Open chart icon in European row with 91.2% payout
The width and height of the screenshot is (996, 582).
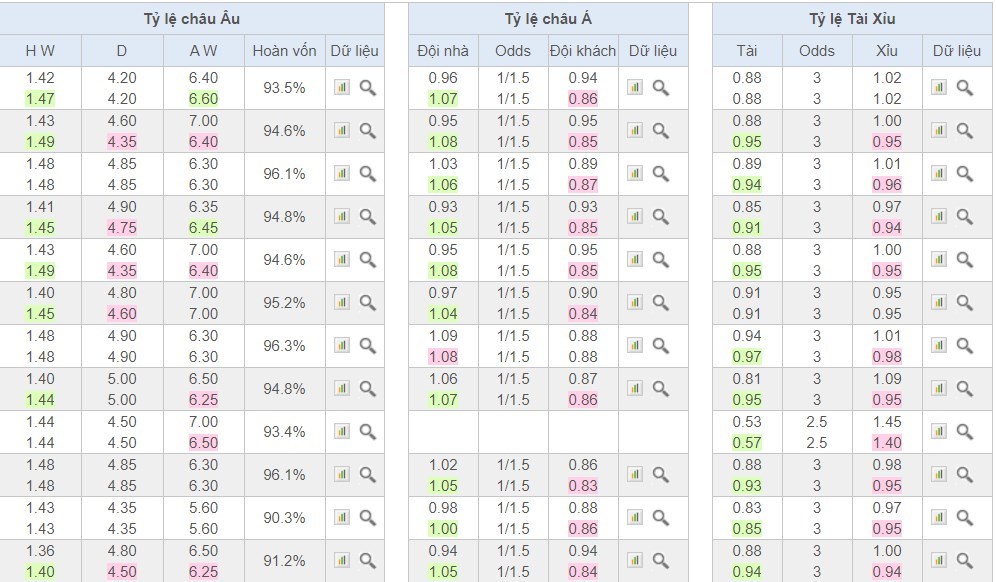coord(342,561)
